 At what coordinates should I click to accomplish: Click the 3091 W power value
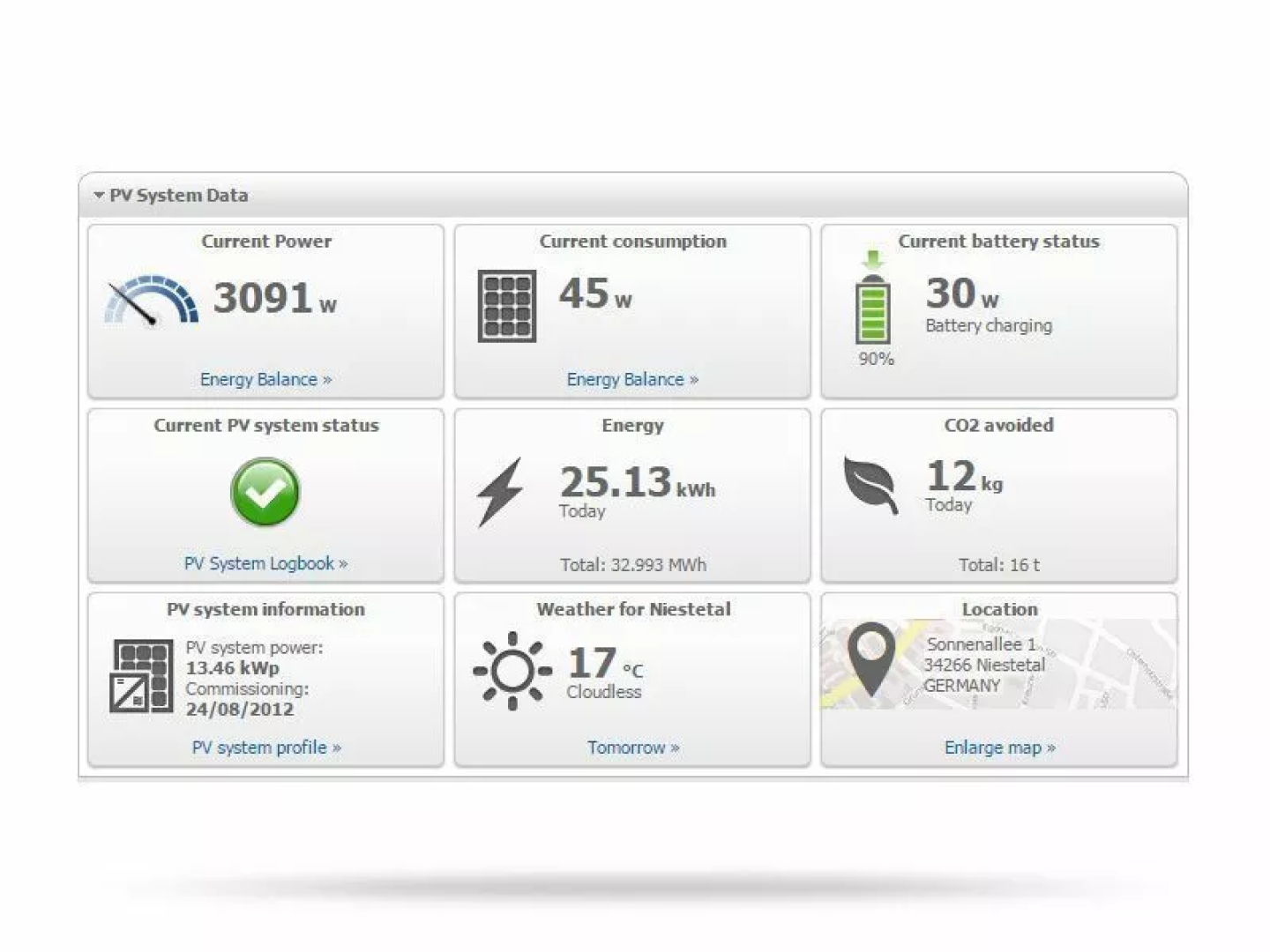[x=275, y=298]
